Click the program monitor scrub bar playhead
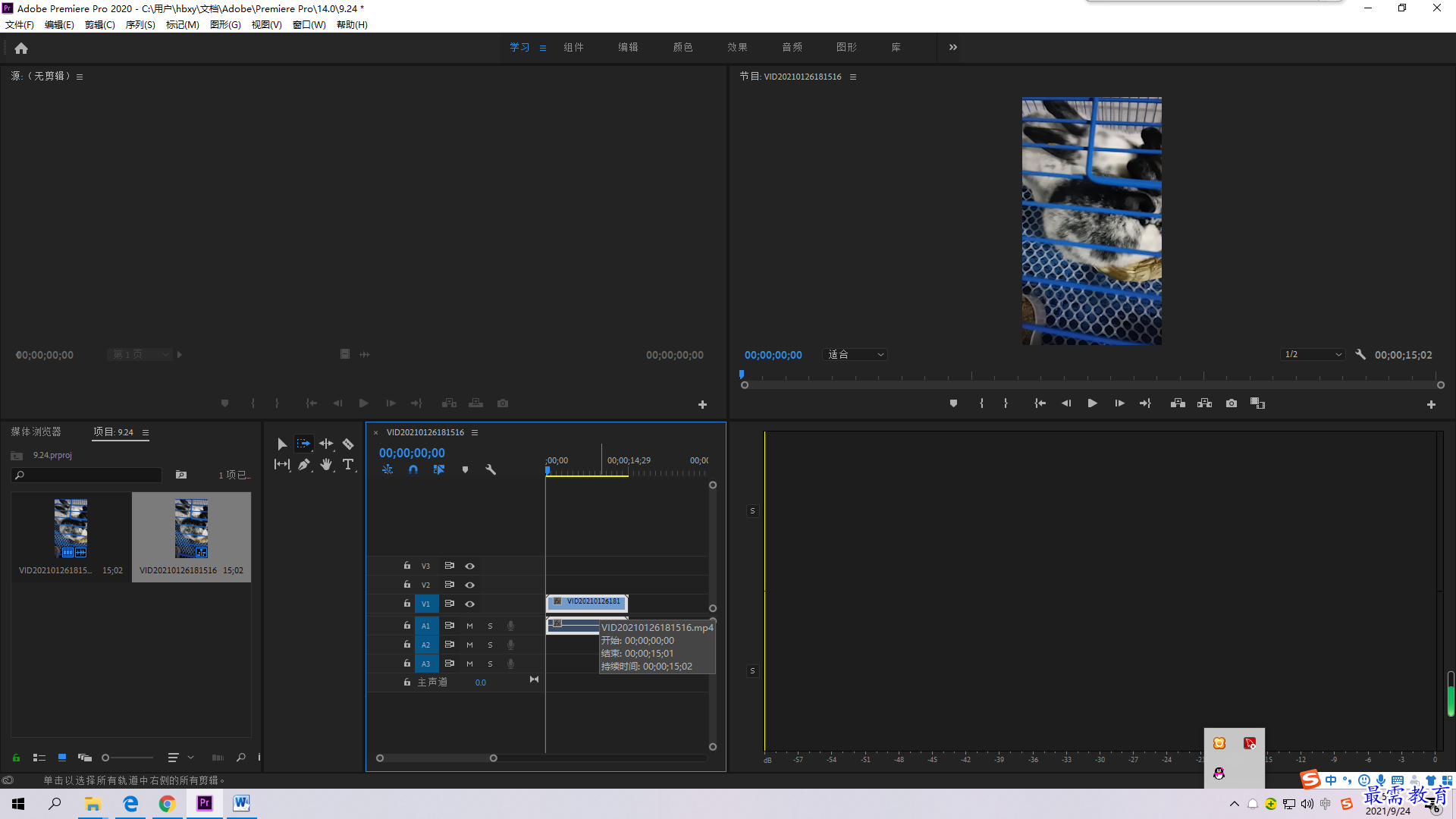The image size is (1456, 819). point(742,374)
